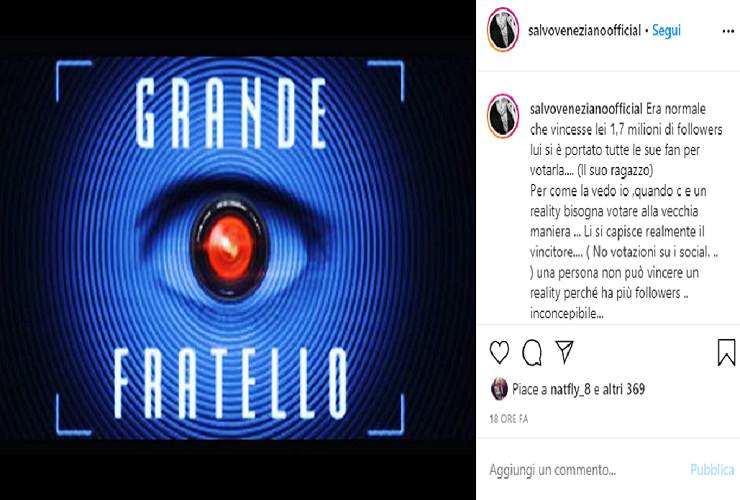Open salvovenezianoofficial profile picture in header

click(x=503, y=29)
